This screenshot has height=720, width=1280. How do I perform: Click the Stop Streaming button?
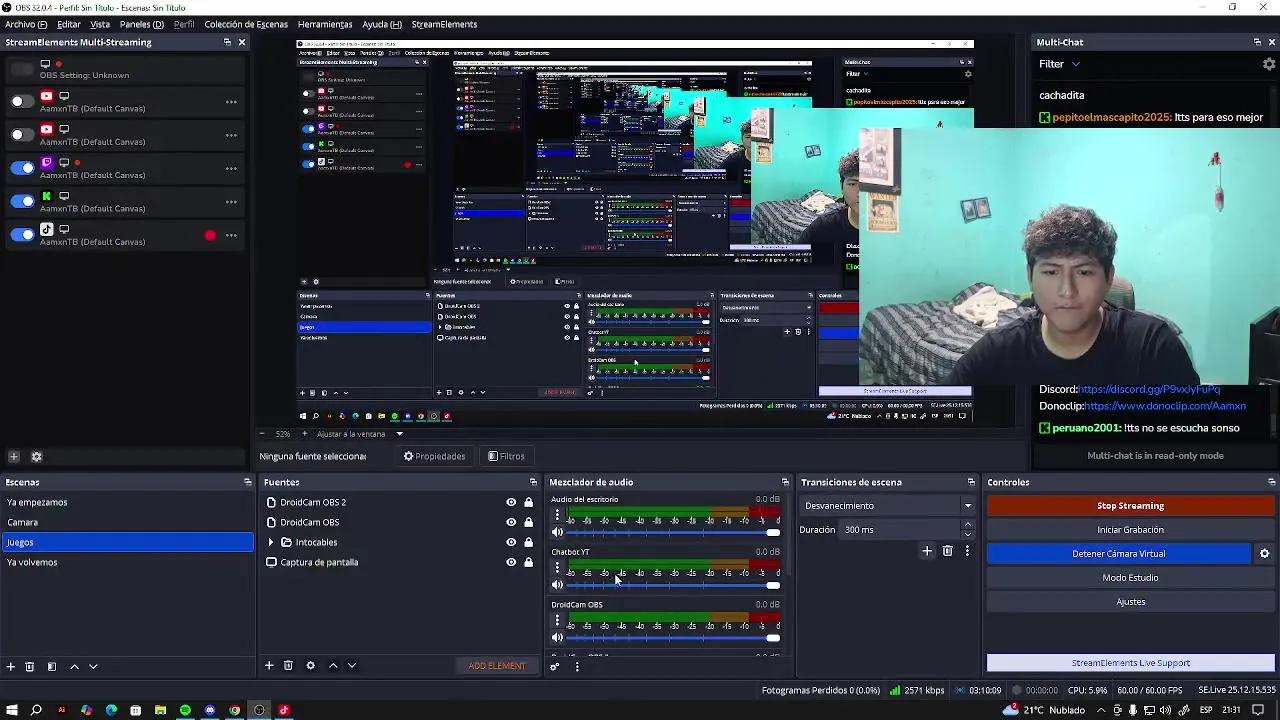(1130, 506)
